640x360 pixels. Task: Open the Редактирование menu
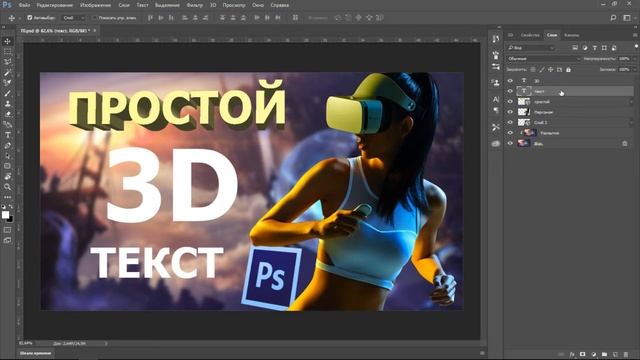pyautogui.click(x=55, y=5)
